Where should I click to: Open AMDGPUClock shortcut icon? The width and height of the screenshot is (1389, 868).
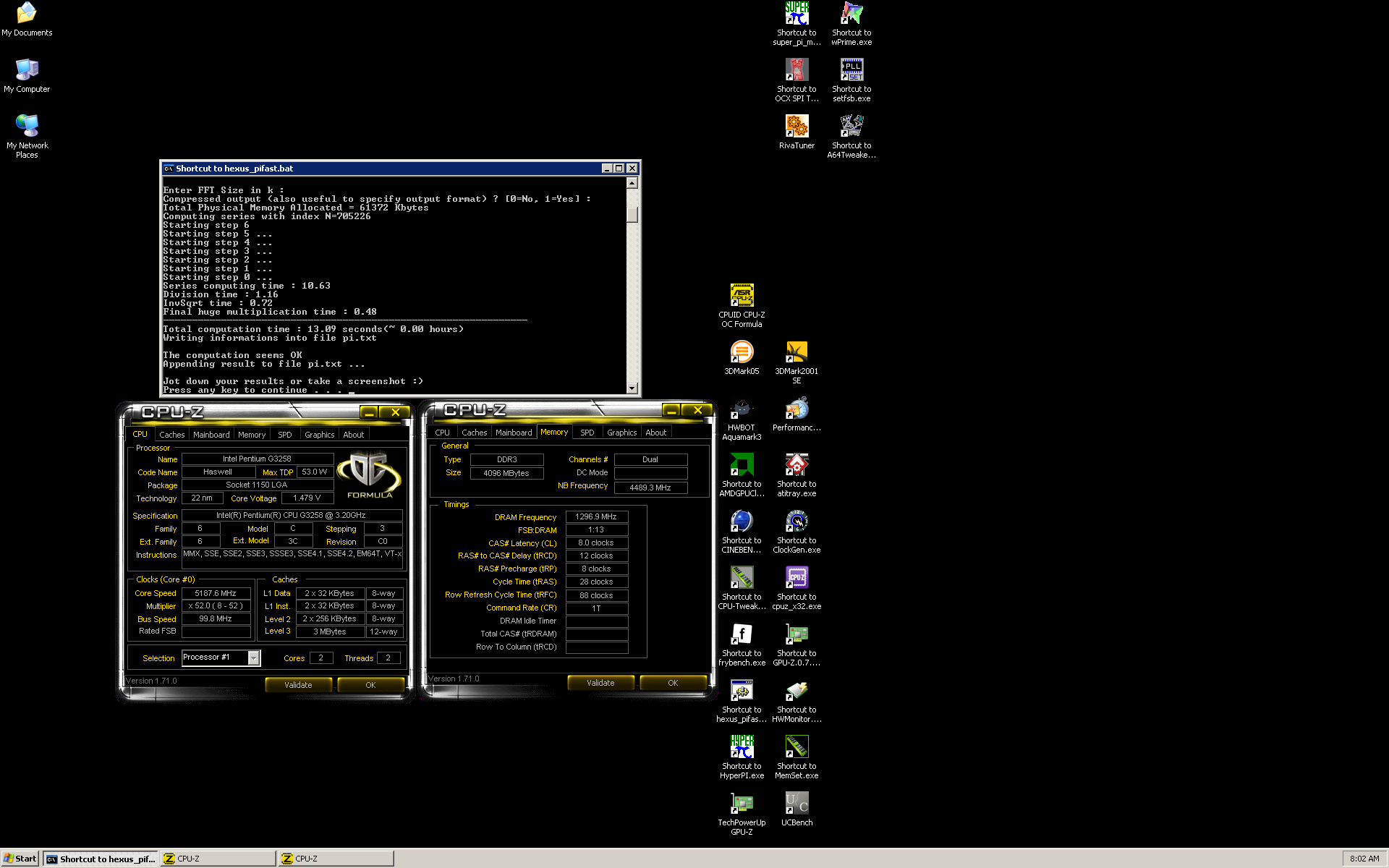742,475
